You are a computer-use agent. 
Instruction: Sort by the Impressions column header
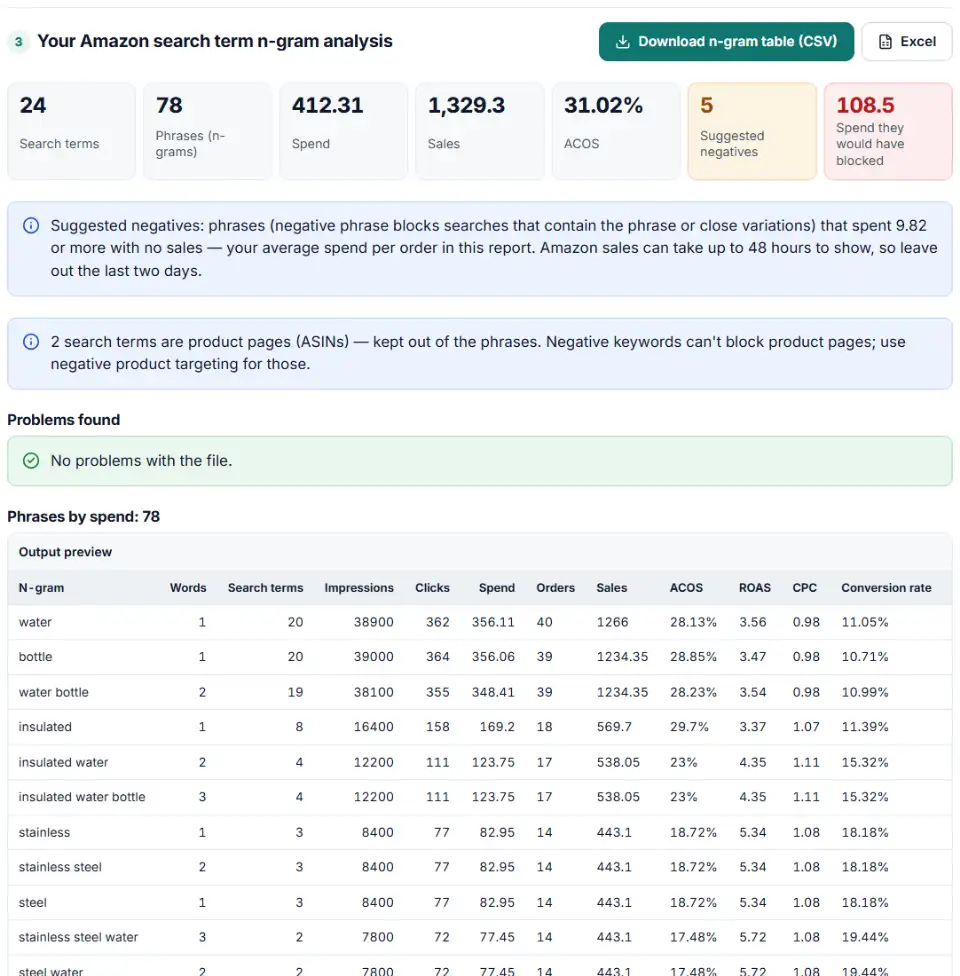pos(359,588)
